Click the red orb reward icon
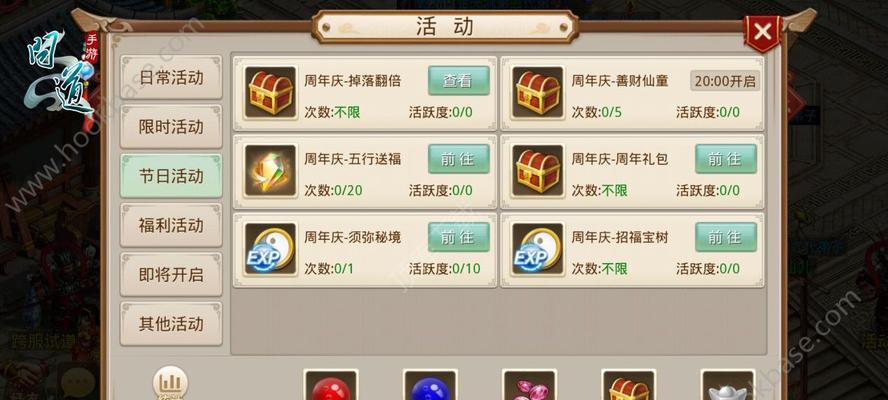The image size is (888, 400). 331,385
